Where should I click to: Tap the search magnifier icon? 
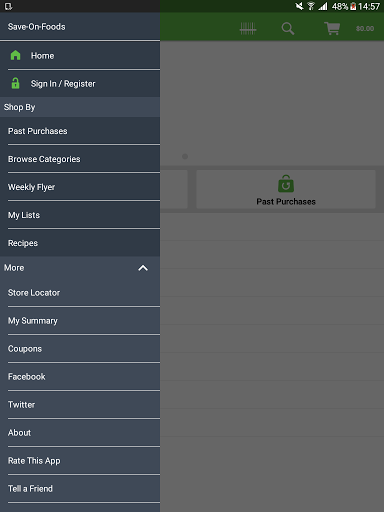(288, 29)
